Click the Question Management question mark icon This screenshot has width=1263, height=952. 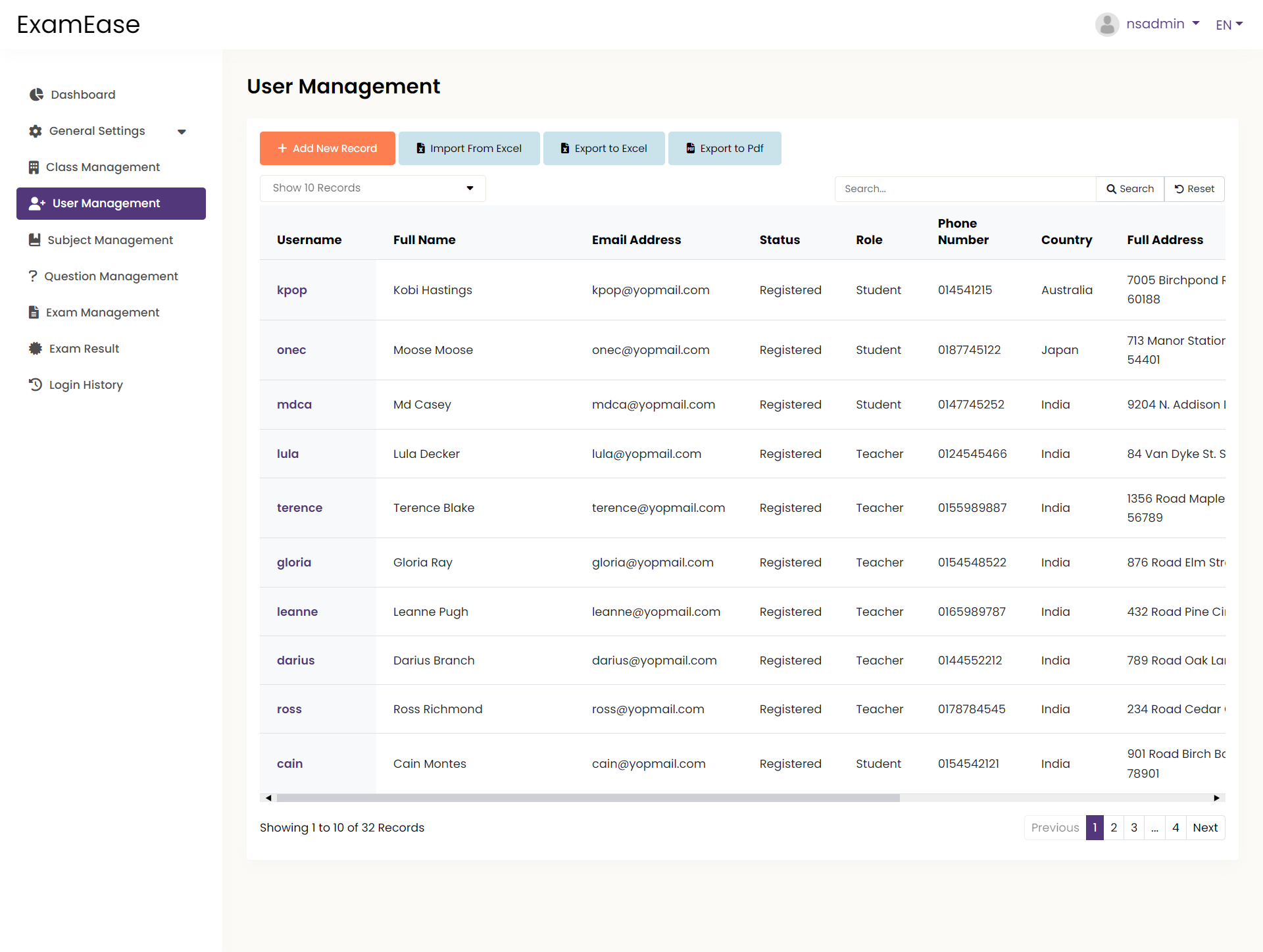(33, 276)
